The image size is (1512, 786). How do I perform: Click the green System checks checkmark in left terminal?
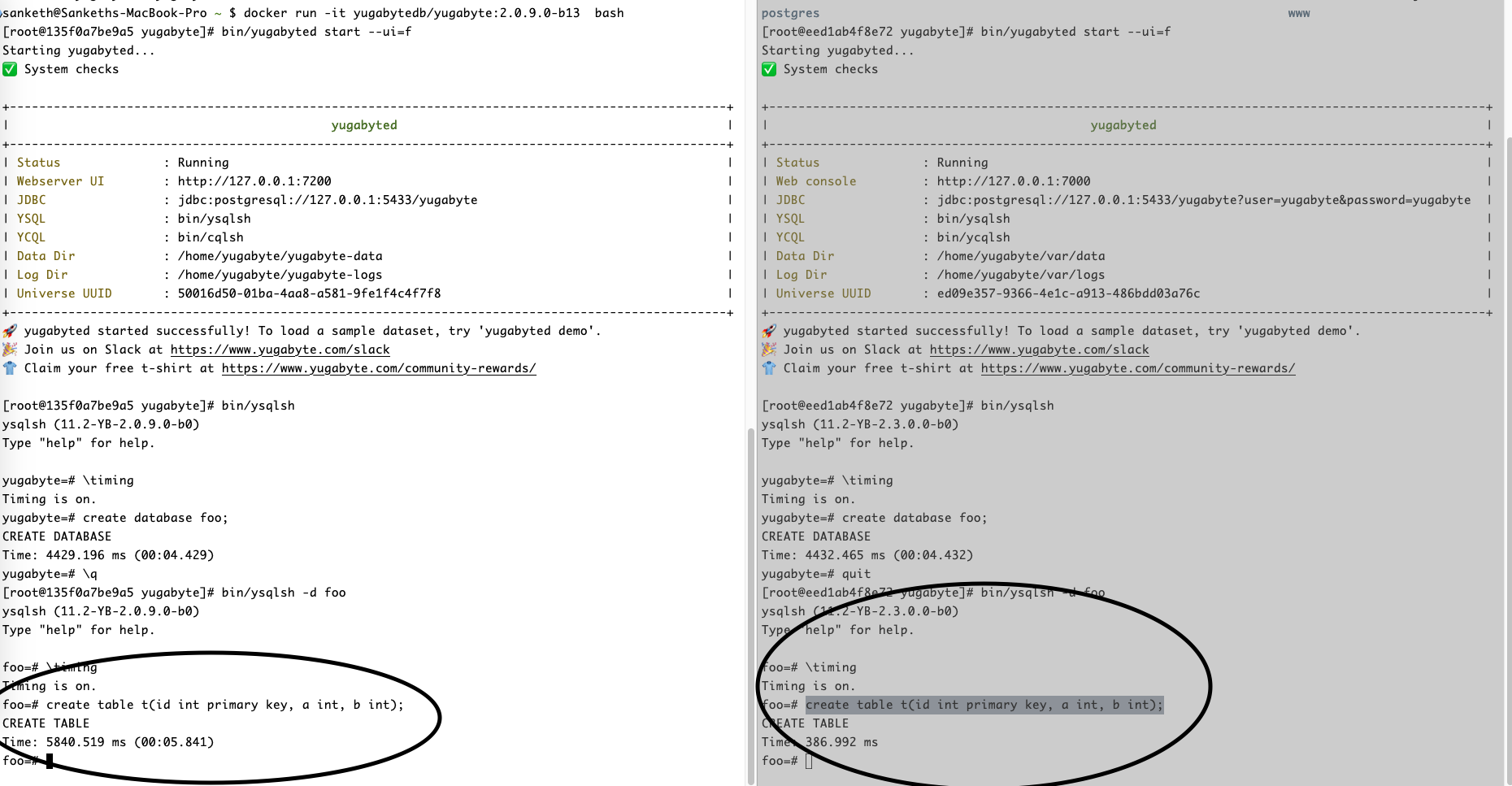10,69
